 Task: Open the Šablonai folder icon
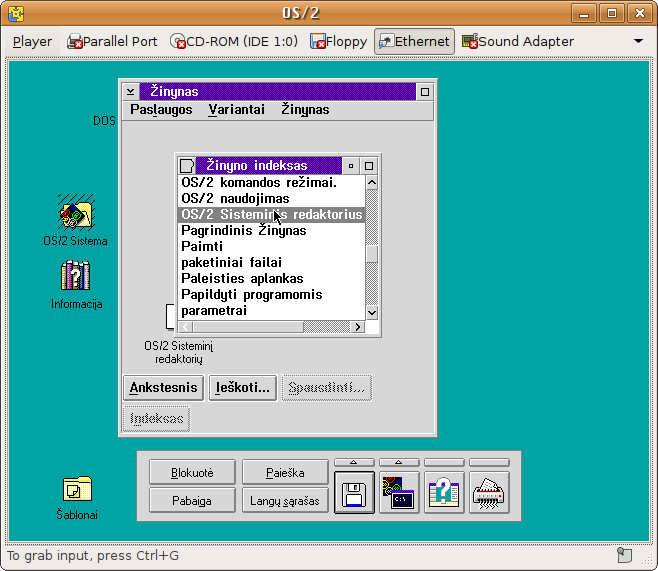point(77,488)
